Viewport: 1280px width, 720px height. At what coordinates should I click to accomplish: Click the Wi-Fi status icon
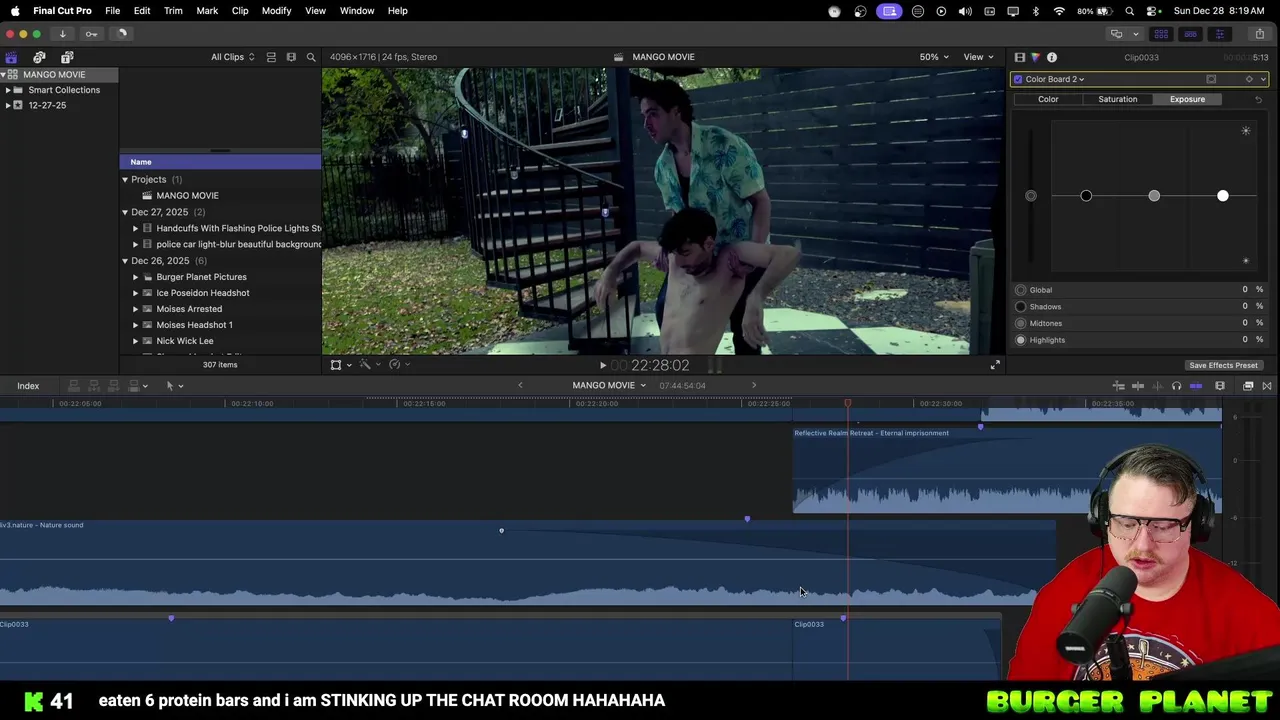[1059, 11]
